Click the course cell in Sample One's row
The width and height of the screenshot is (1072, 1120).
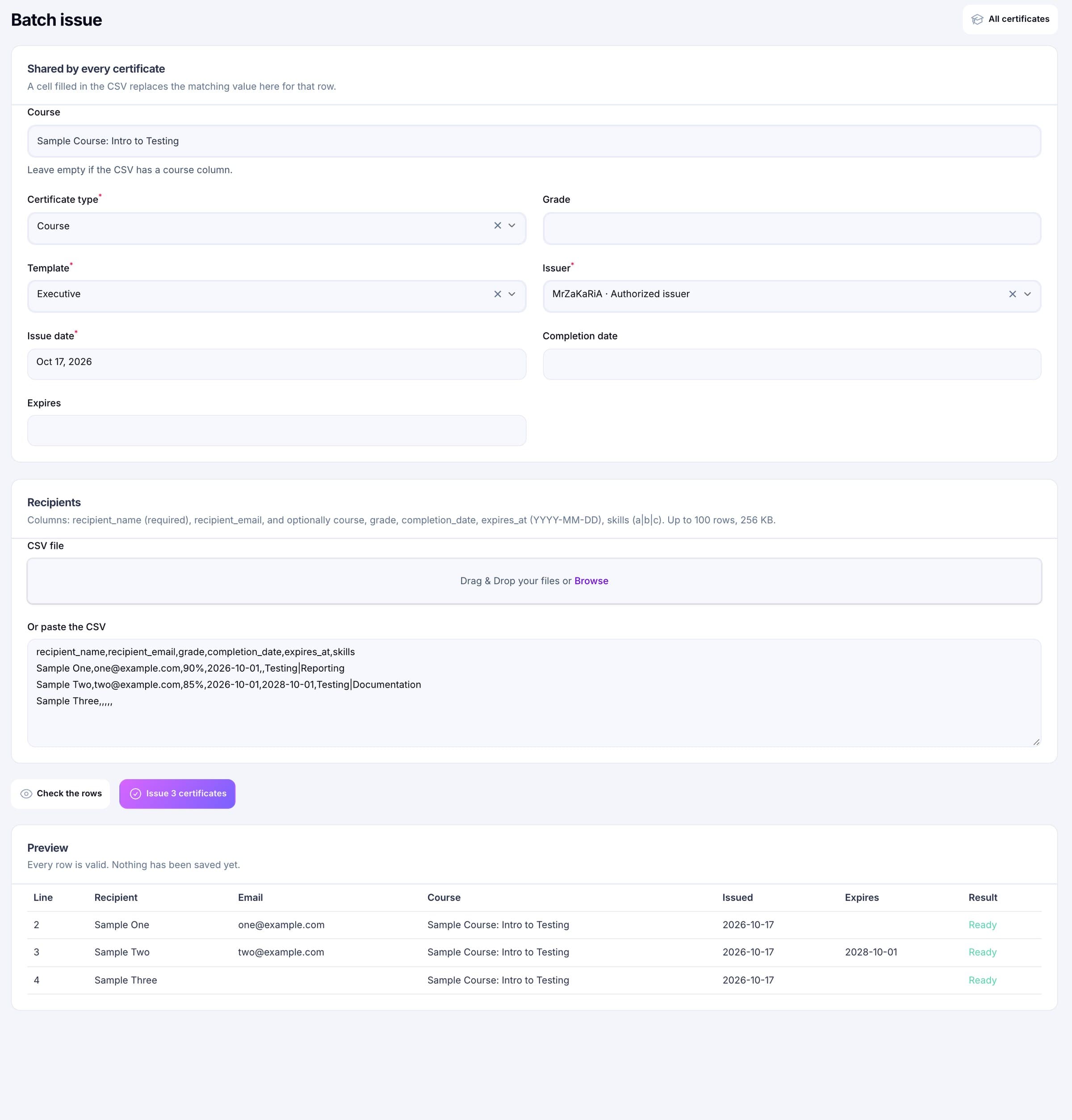pos(498,925)
